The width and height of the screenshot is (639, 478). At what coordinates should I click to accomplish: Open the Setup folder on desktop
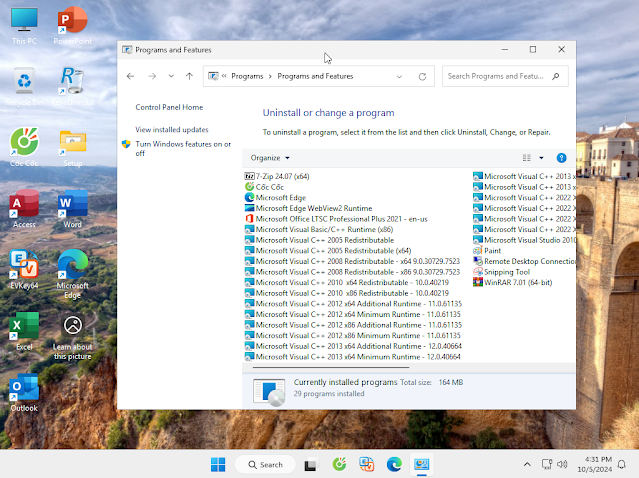(73, 147)
